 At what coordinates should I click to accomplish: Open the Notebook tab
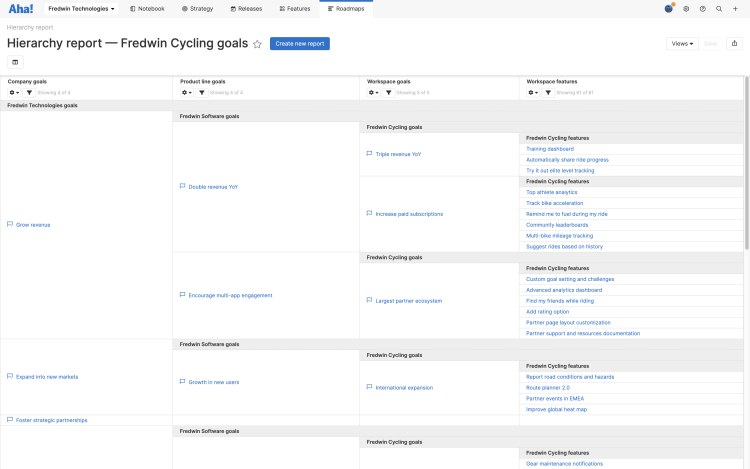click(147, 9)
